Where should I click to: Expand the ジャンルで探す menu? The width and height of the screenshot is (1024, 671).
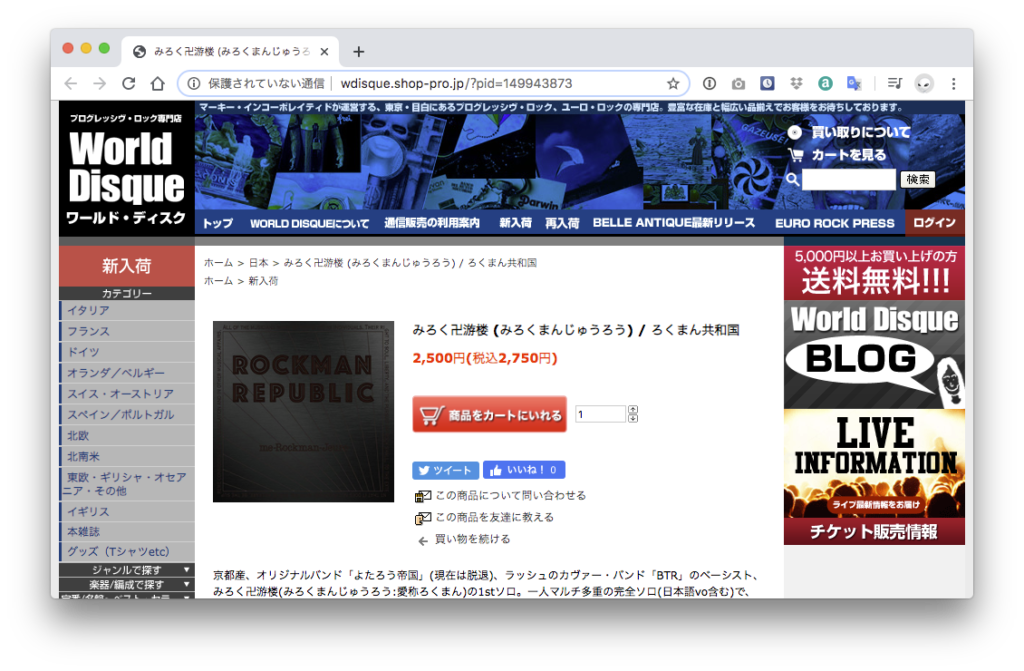coord(127,570)
